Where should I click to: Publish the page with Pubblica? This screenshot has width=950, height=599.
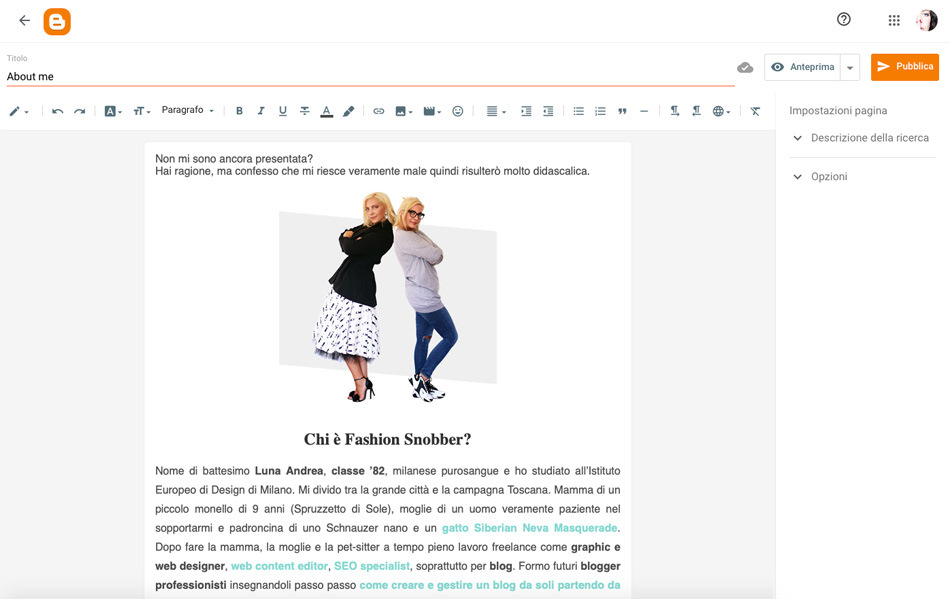point(905,67)
